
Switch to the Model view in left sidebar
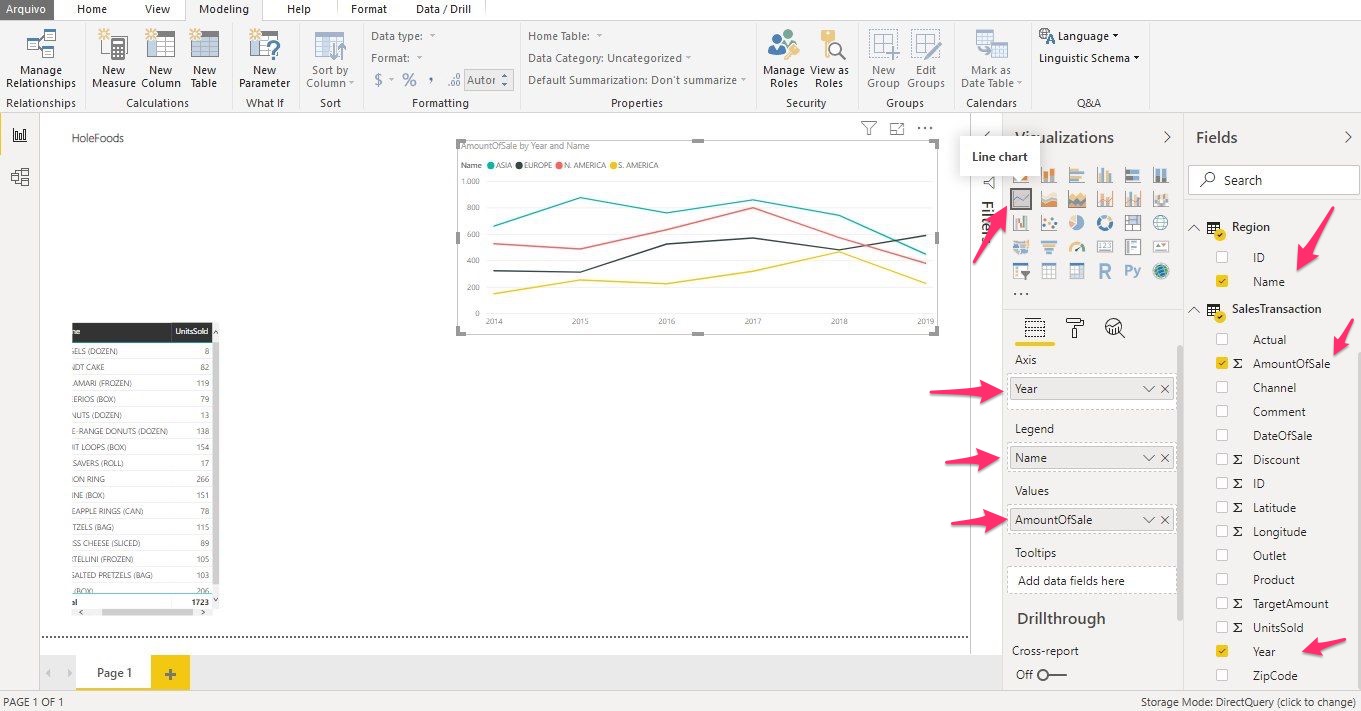[20, 177]
